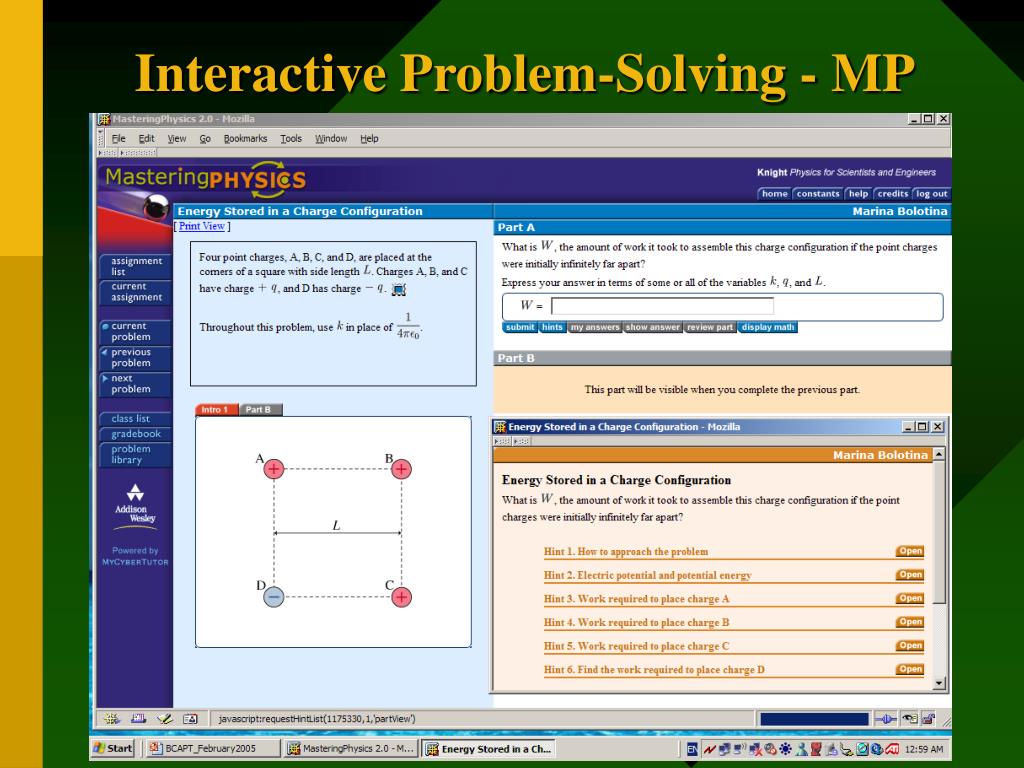Open Mozilla Mail icon in status bar

tap(138, 719)
